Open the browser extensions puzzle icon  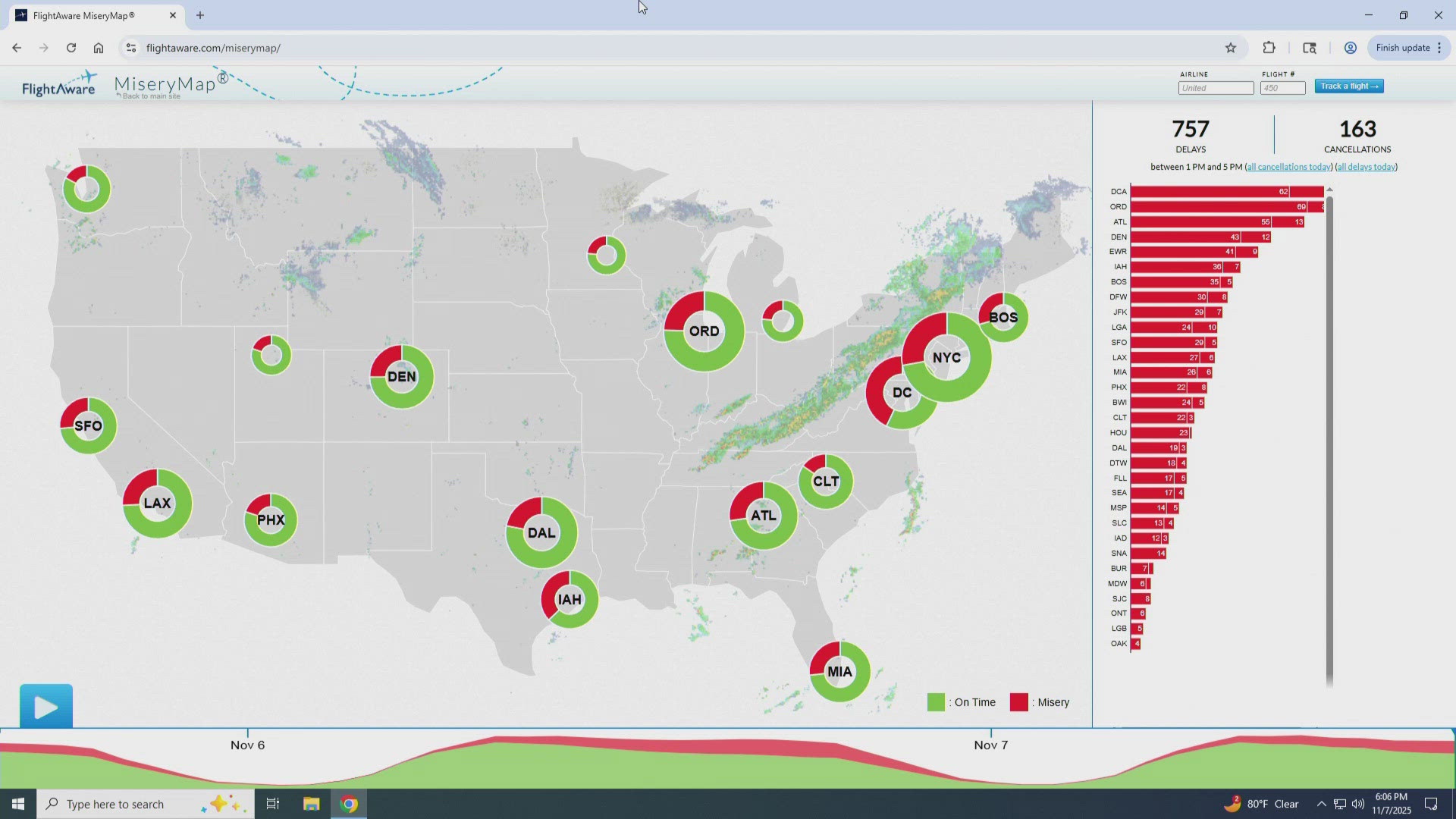click(x=1269, y=48)
